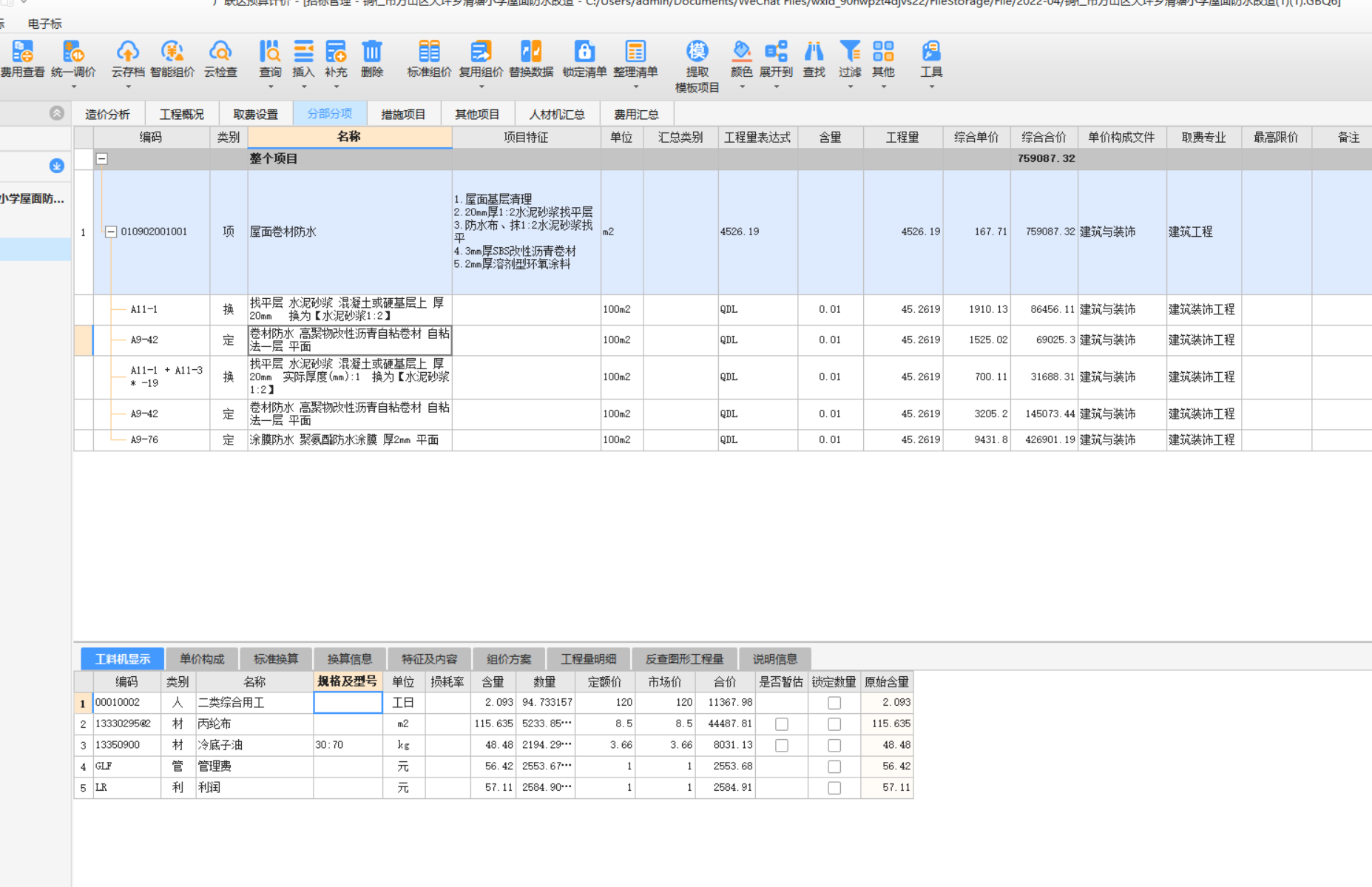Open the 人材机汇总 tab
The width and height of the screenshot is (1372, 887).
(557, 114)
